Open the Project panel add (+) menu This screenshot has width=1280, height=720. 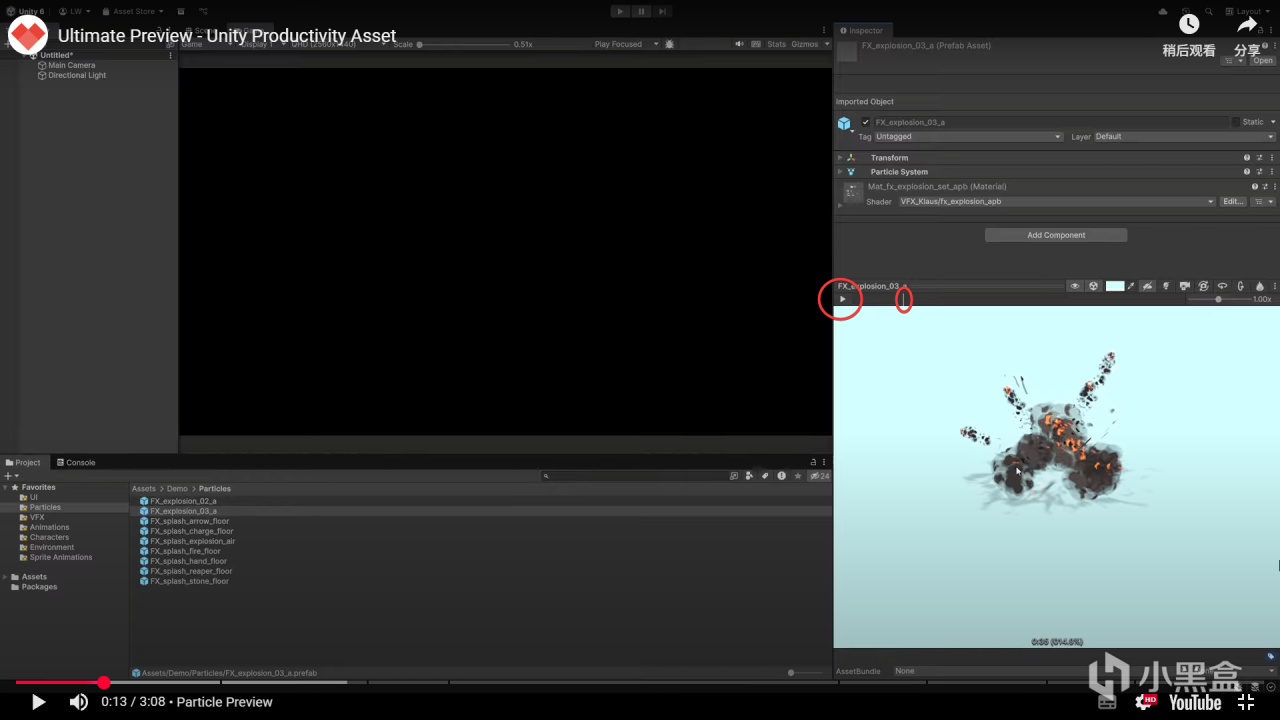click(10, 476)
